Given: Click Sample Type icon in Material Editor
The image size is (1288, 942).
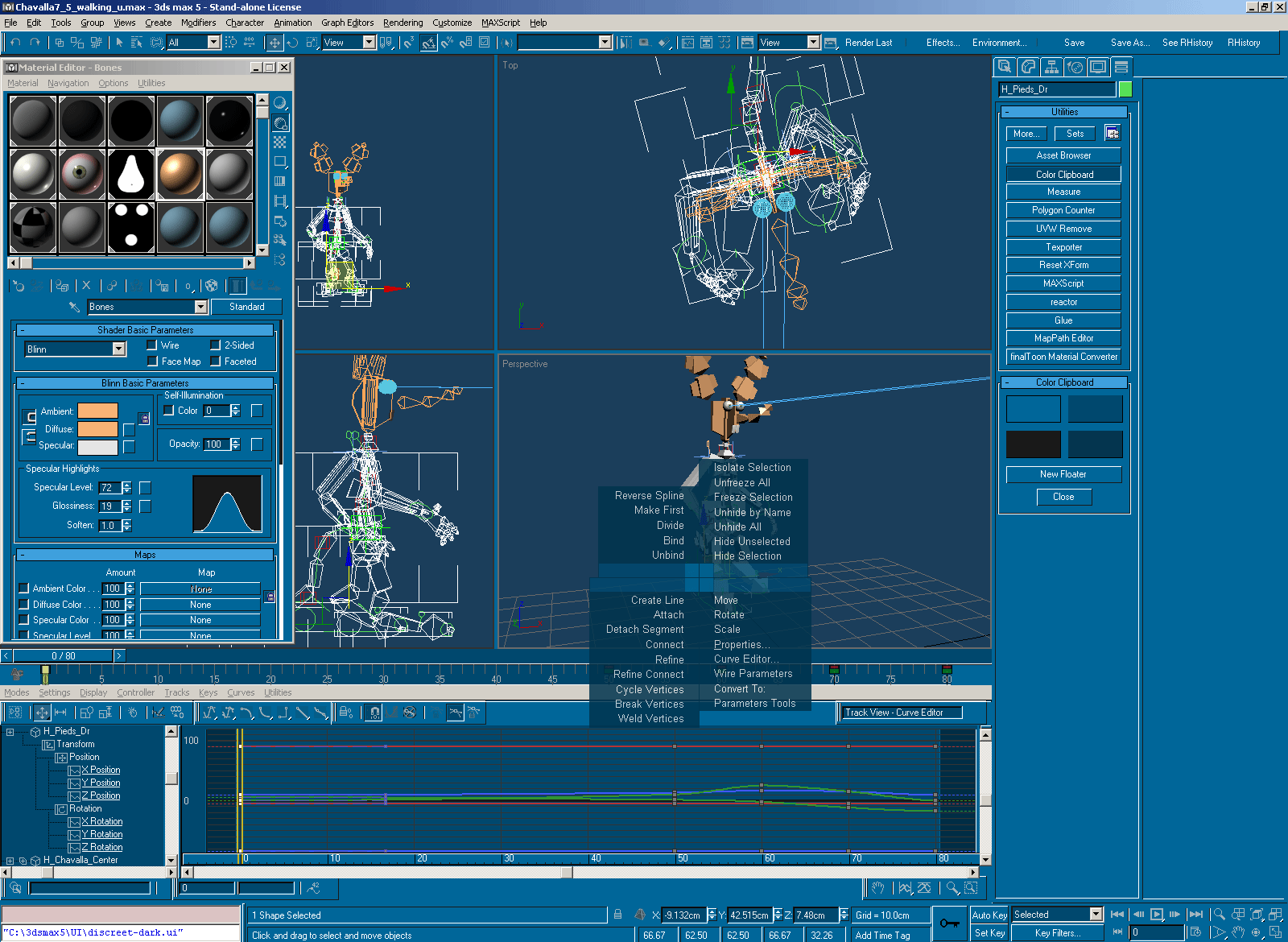Looking at the screenshot, I should pyautogui.click(x=280, y=103).
